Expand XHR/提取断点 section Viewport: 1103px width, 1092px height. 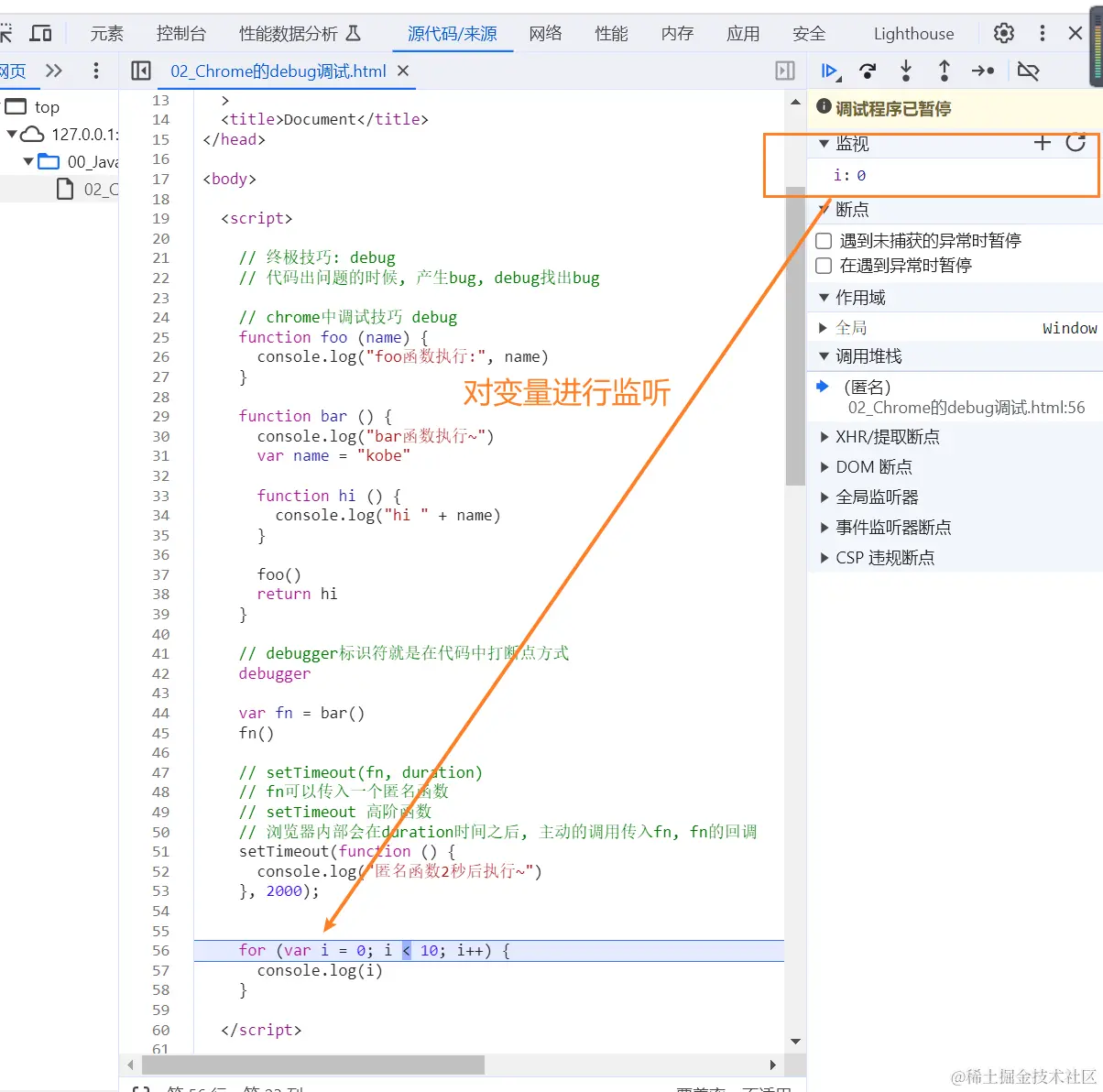click(825, 437)
